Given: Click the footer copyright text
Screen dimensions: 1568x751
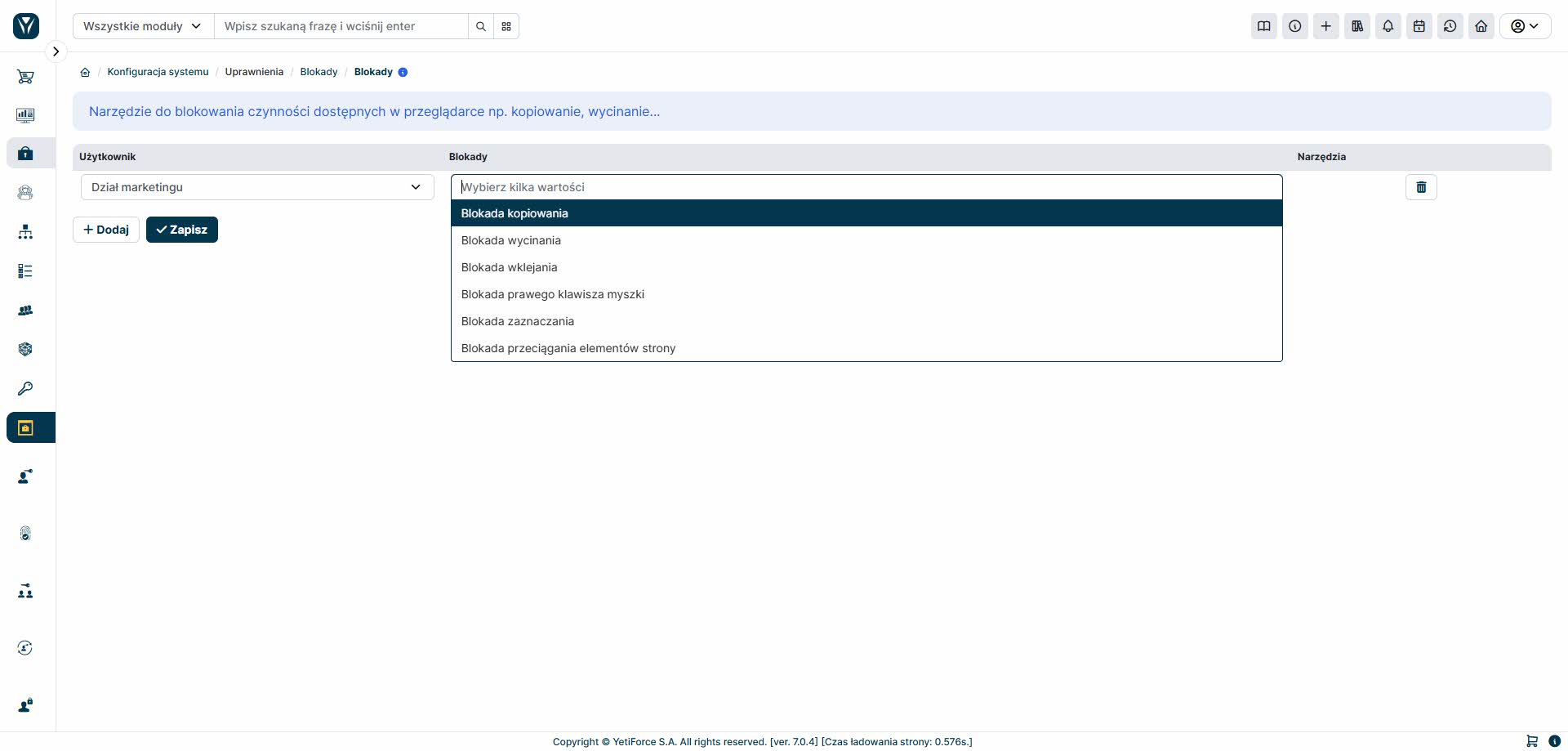Looking at the screenshot, I should 762,742.
